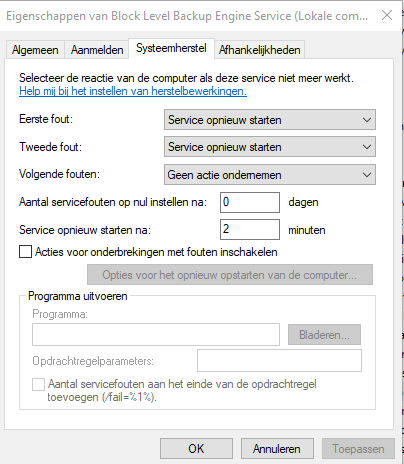Click the servicefouten reset dagen field

click(x=250, y=202)
